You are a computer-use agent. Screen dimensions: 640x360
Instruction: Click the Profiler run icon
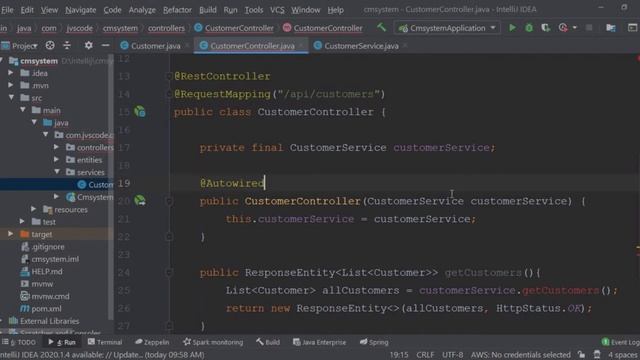[x=563, y=28]
